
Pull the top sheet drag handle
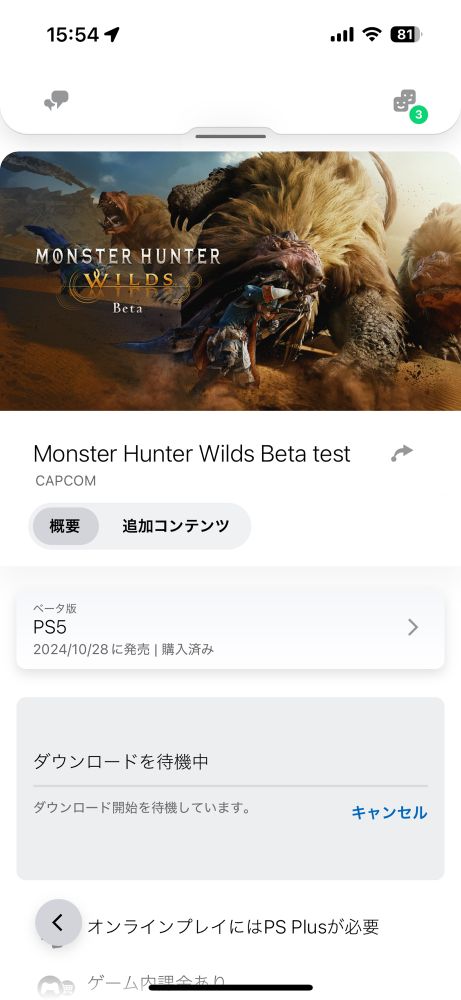tap(230, 136)
